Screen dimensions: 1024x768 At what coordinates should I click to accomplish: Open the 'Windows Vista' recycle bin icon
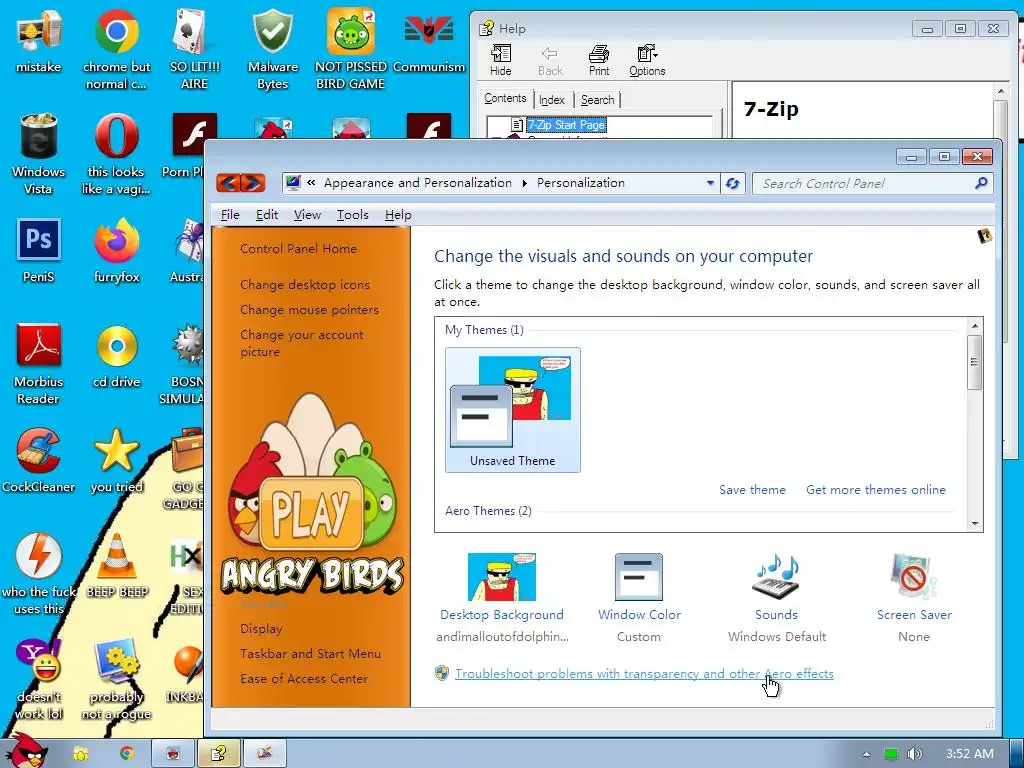(39, 153)
